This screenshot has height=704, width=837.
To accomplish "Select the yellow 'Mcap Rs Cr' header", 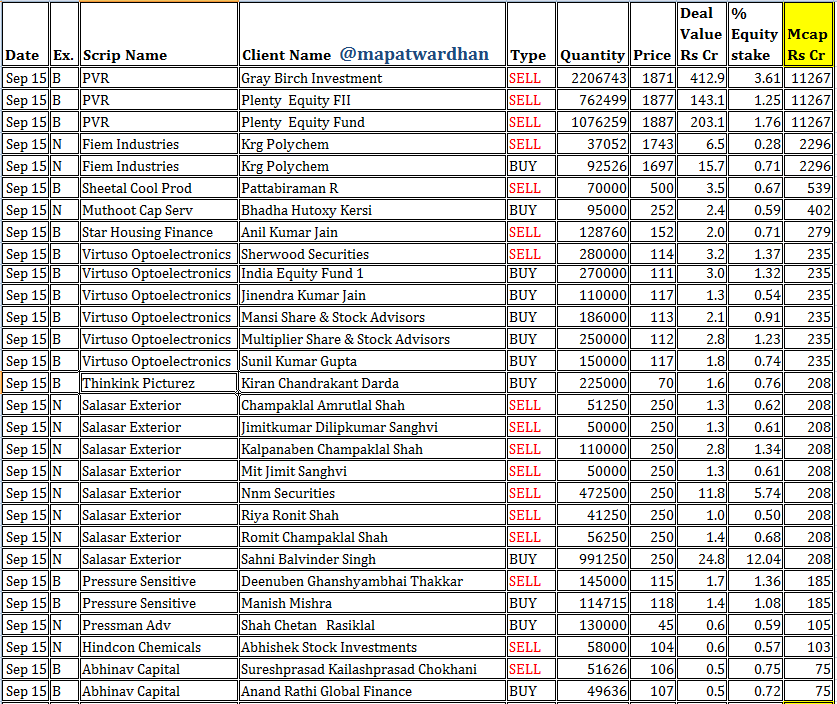I will (808, 34).
